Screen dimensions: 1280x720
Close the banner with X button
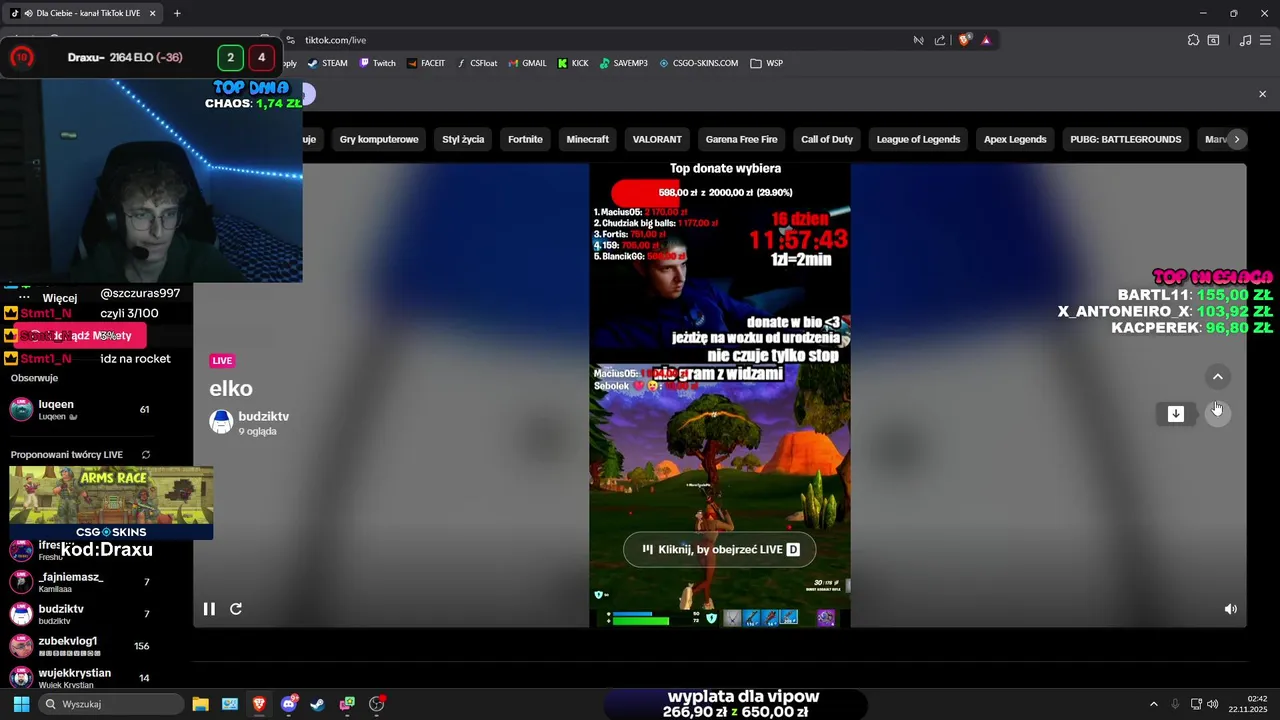coord(1262,94)
